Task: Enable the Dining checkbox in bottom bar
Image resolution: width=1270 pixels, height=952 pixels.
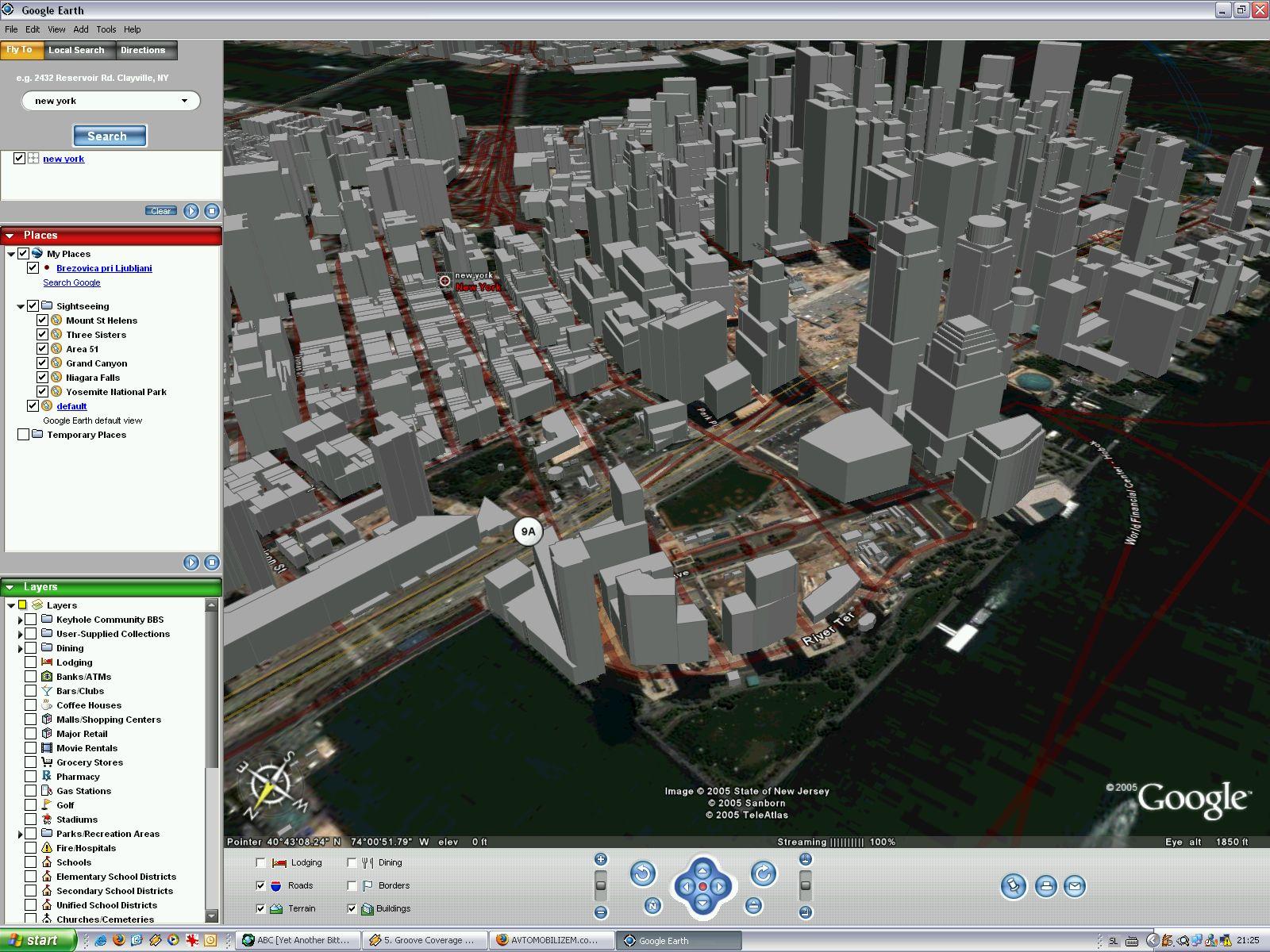Action: point(352,862)
